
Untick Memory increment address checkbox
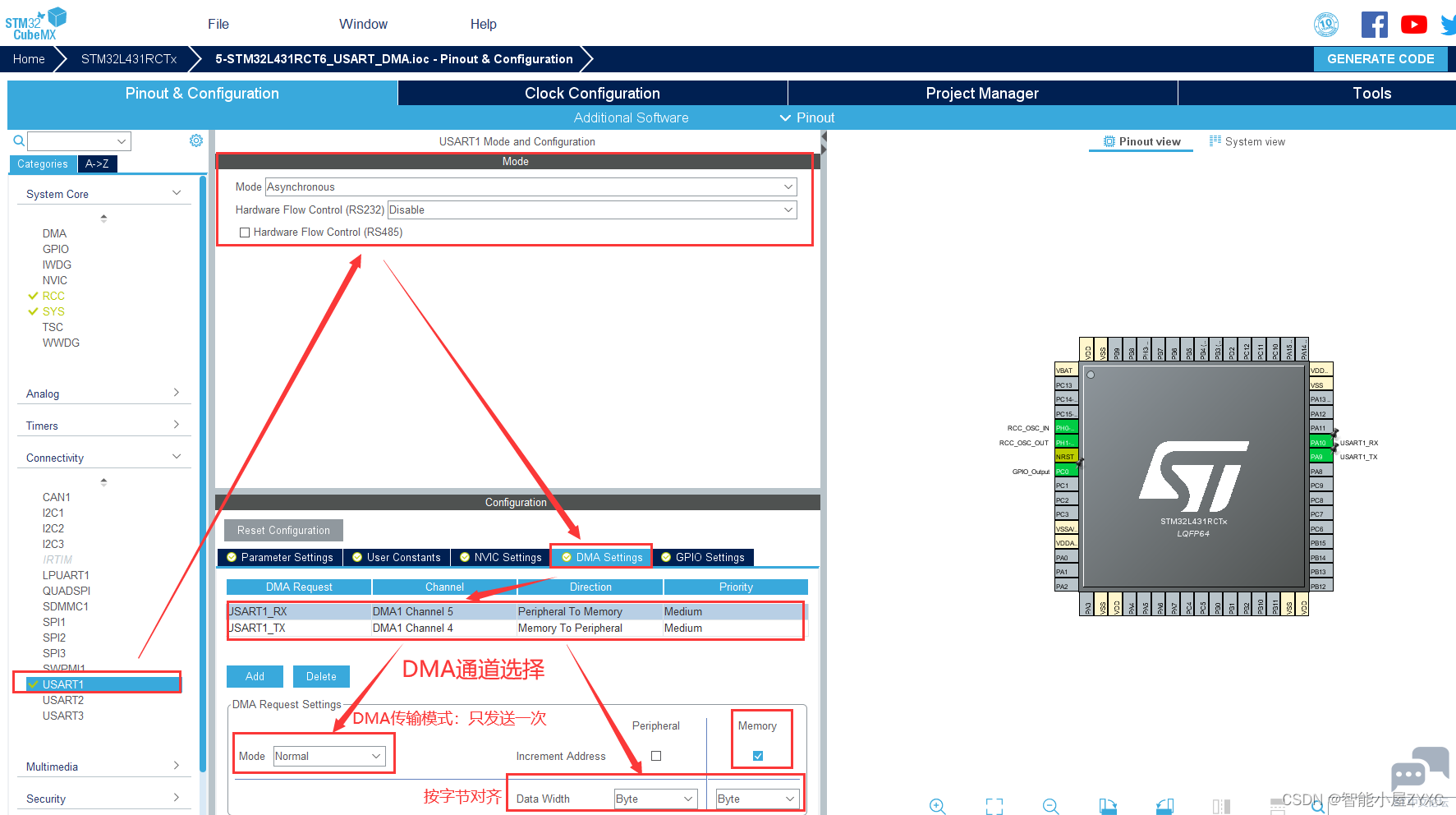[x=758, y=756]
